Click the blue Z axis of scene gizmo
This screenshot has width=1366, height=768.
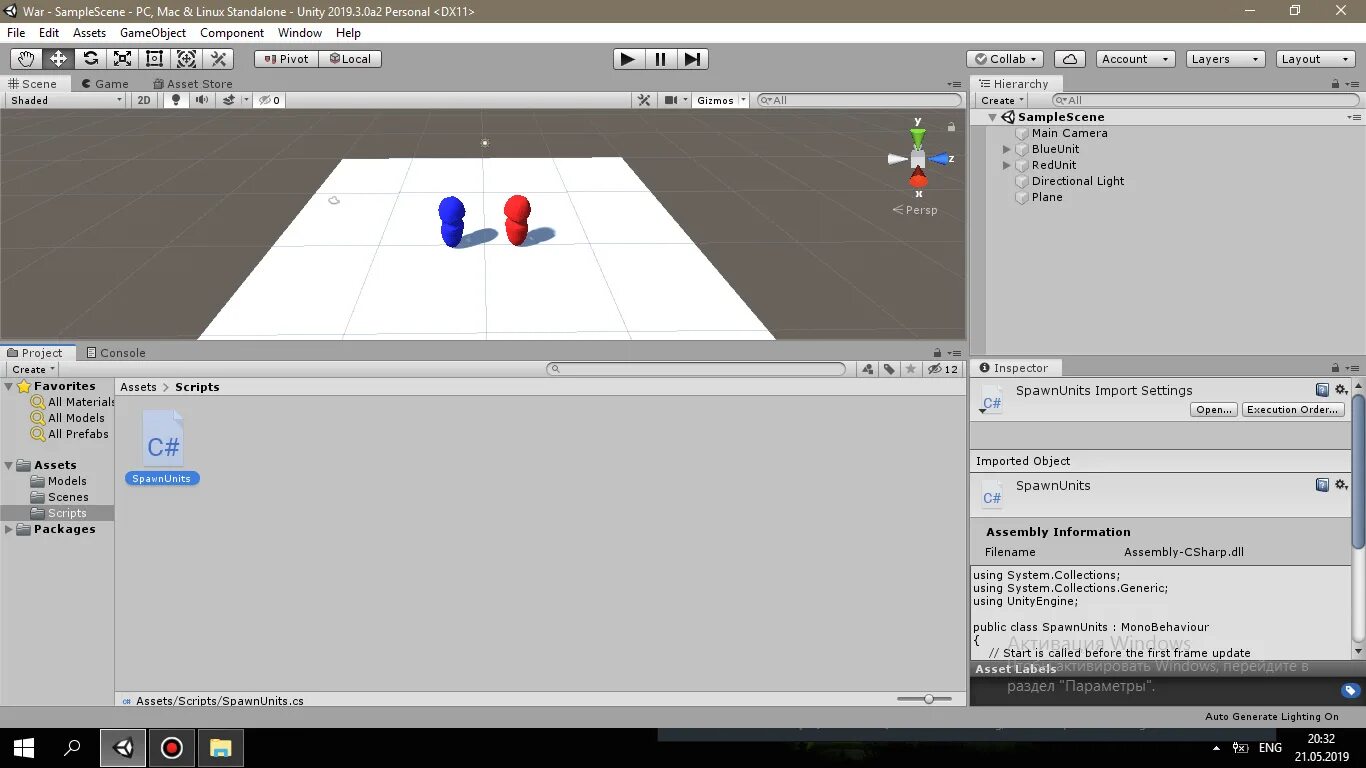(x=941, y=159)
